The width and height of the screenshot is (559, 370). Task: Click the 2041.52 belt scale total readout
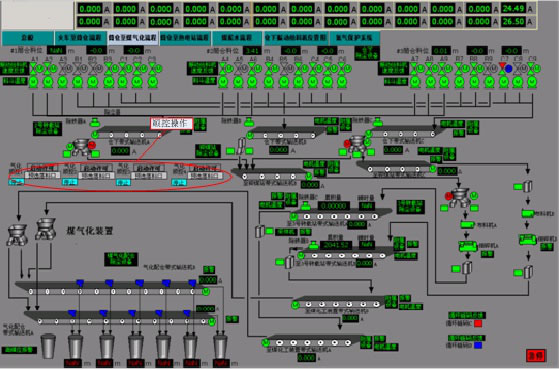tap(335, 245)
